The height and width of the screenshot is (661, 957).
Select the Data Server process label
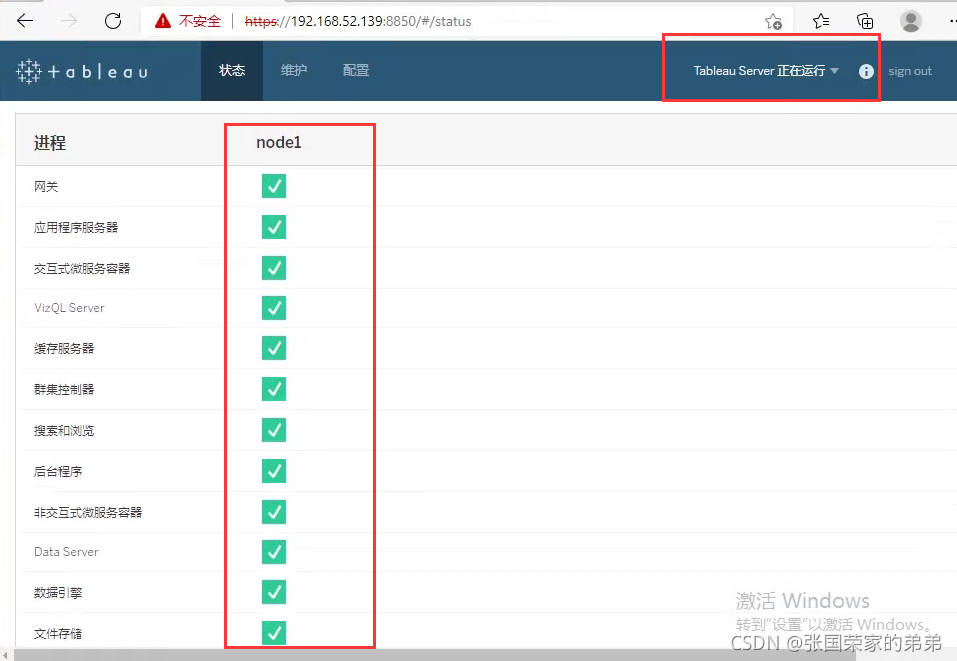coord(66,552)
